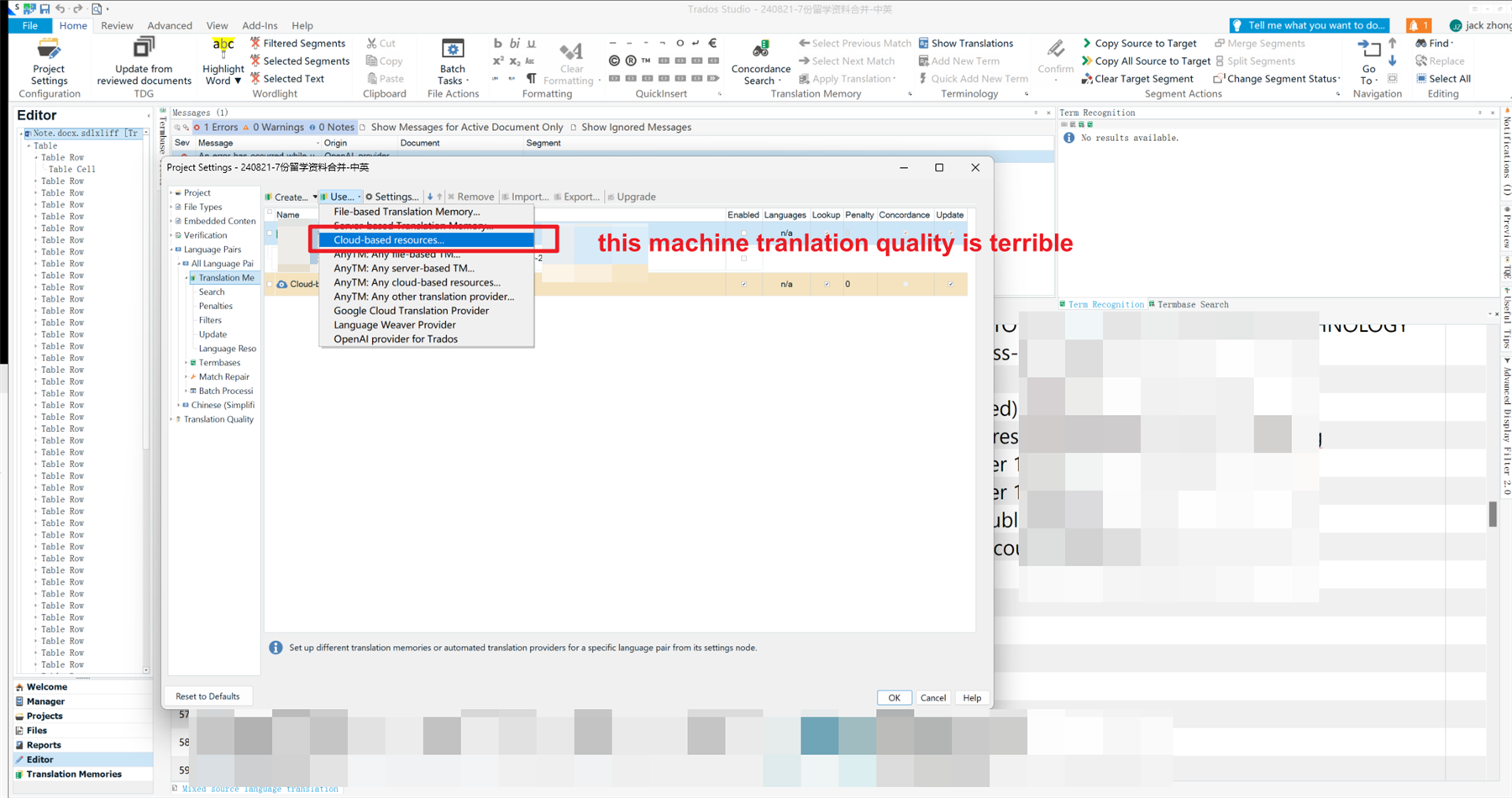The height and width of the screenshot is (798, 1512).
Task: Expand the Termbases tree node
Action: tap(186, 363)
